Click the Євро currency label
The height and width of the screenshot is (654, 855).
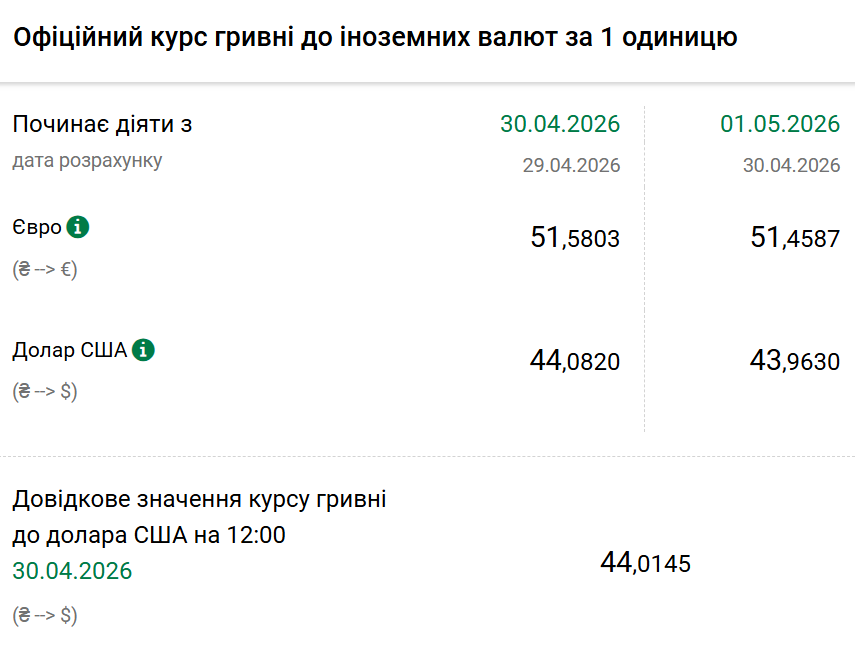pyautogui.click(x=37, y=228)
